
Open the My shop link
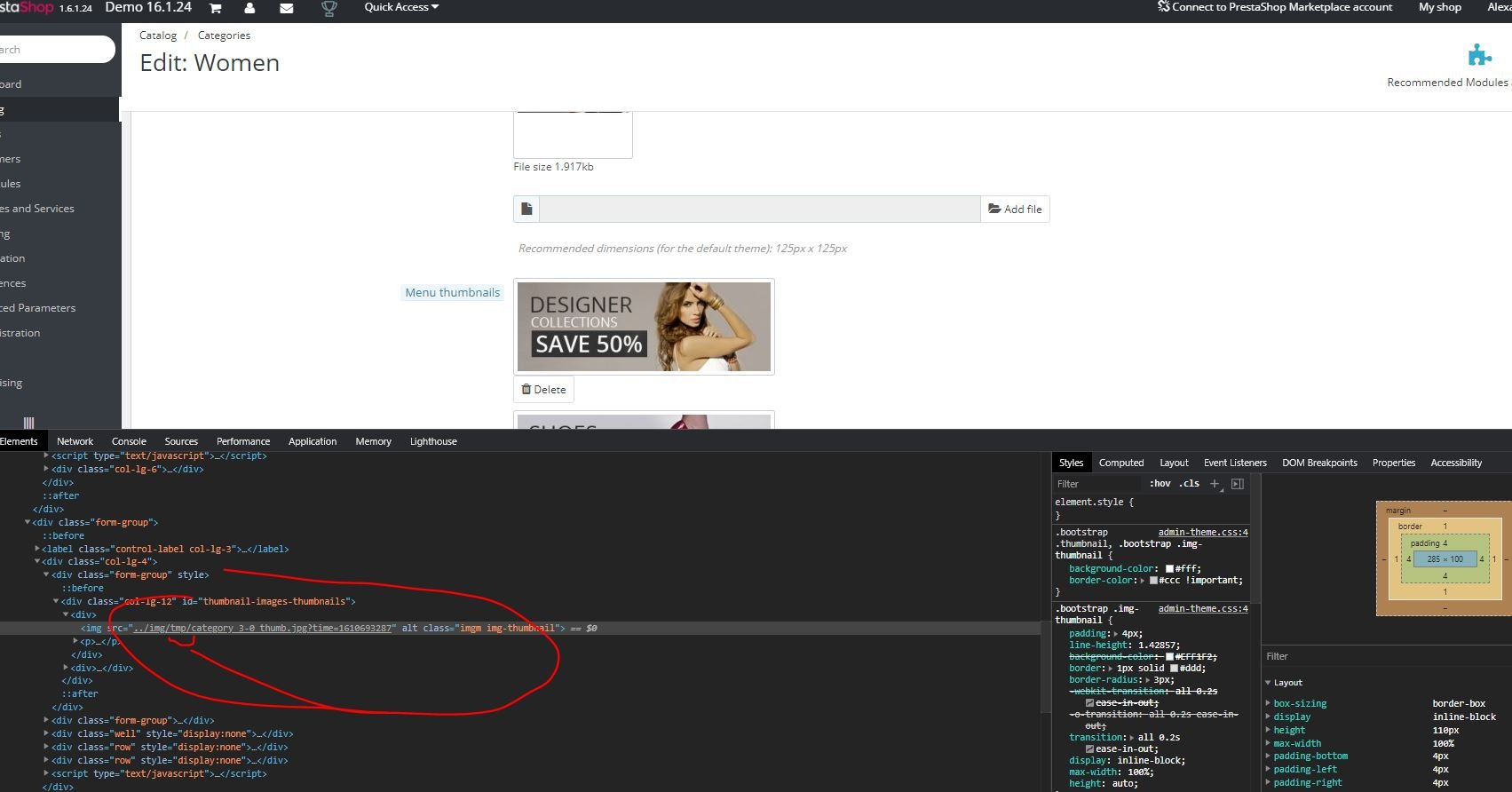pyautogui.click(x=1440, y=7)
